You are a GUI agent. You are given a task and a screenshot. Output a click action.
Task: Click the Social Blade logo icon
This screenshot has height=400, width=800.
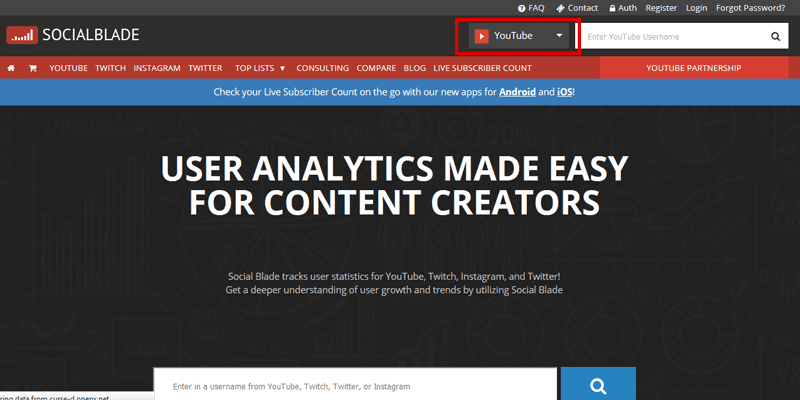pyautogui.click(x=22, y=35)
